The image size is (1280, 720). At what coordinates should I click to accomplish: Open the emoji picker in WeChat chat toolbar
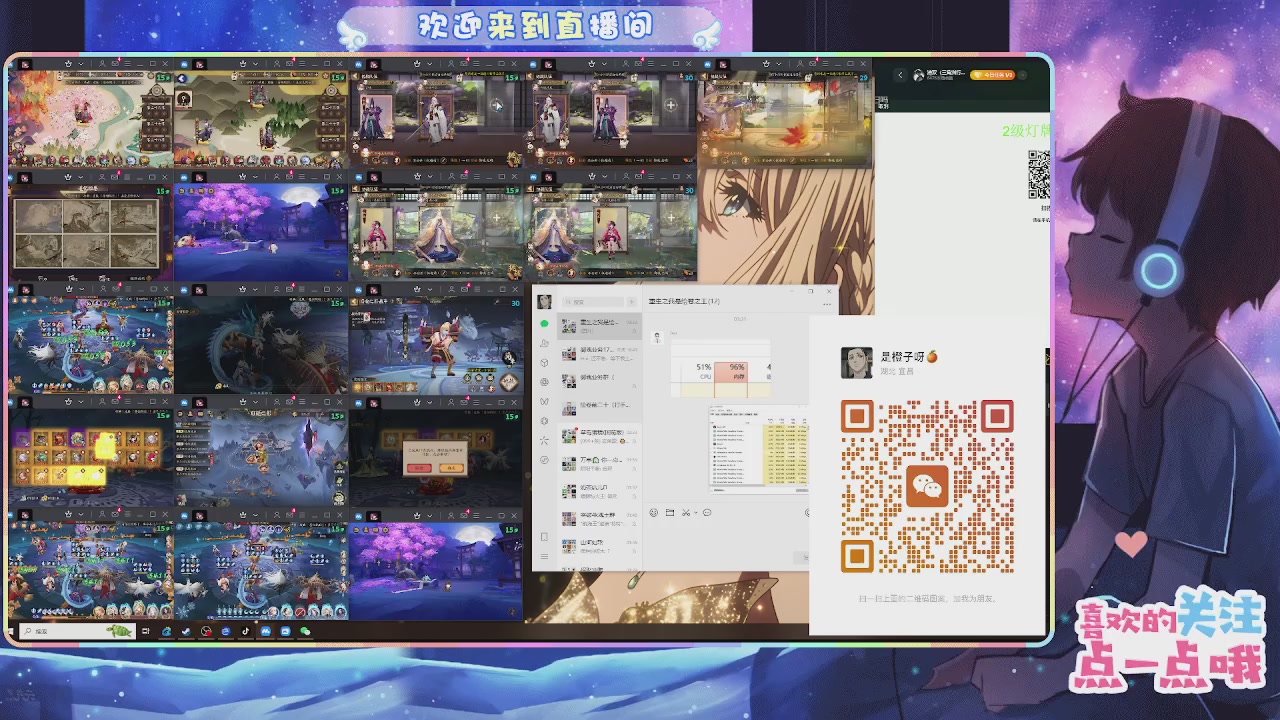(654, 512)
